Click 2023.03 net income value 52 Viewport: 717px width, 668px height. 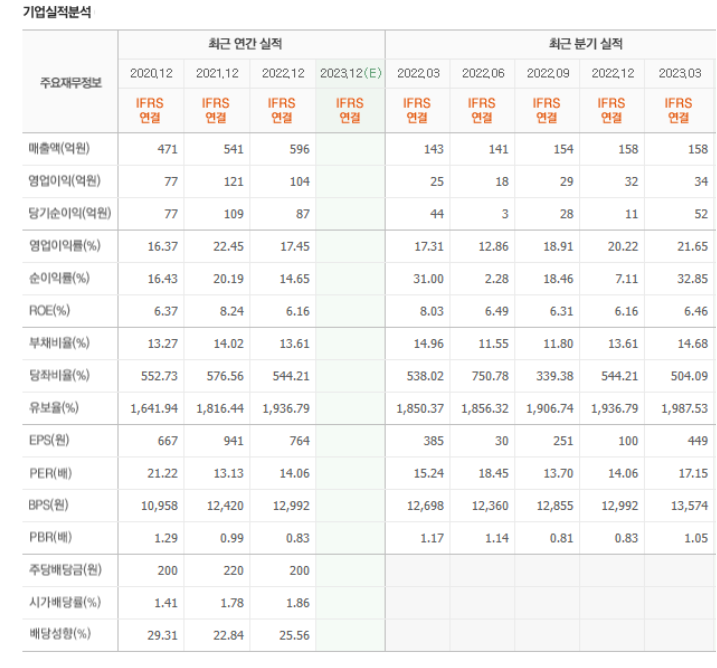(701, 214)
